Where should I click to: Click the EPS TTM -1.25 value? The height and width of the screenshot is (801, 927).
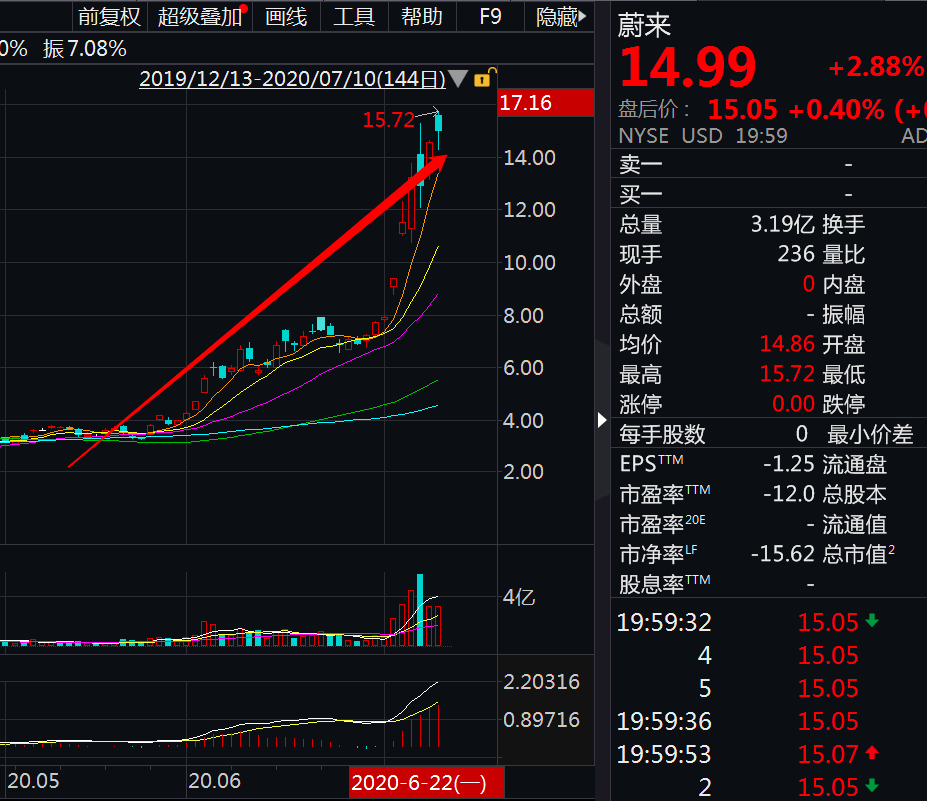pos(789,464)
